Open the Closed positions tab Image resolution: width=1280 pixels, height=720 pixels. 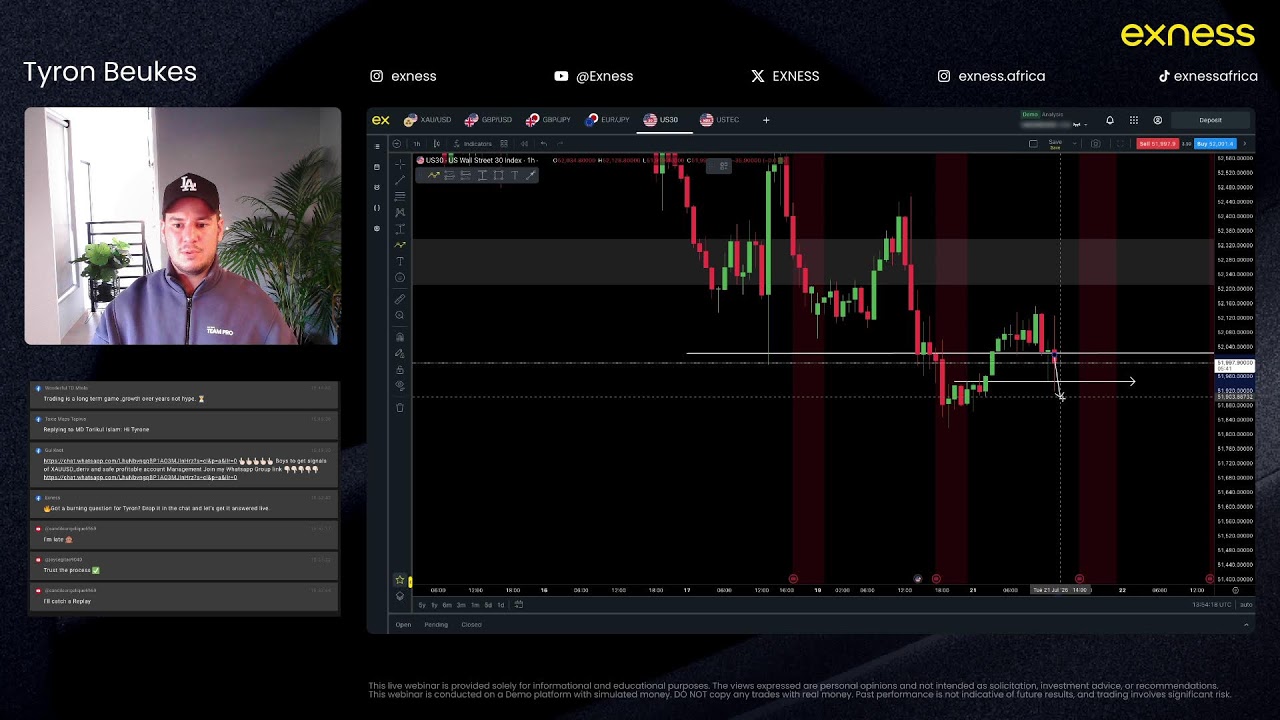[471, 625]
